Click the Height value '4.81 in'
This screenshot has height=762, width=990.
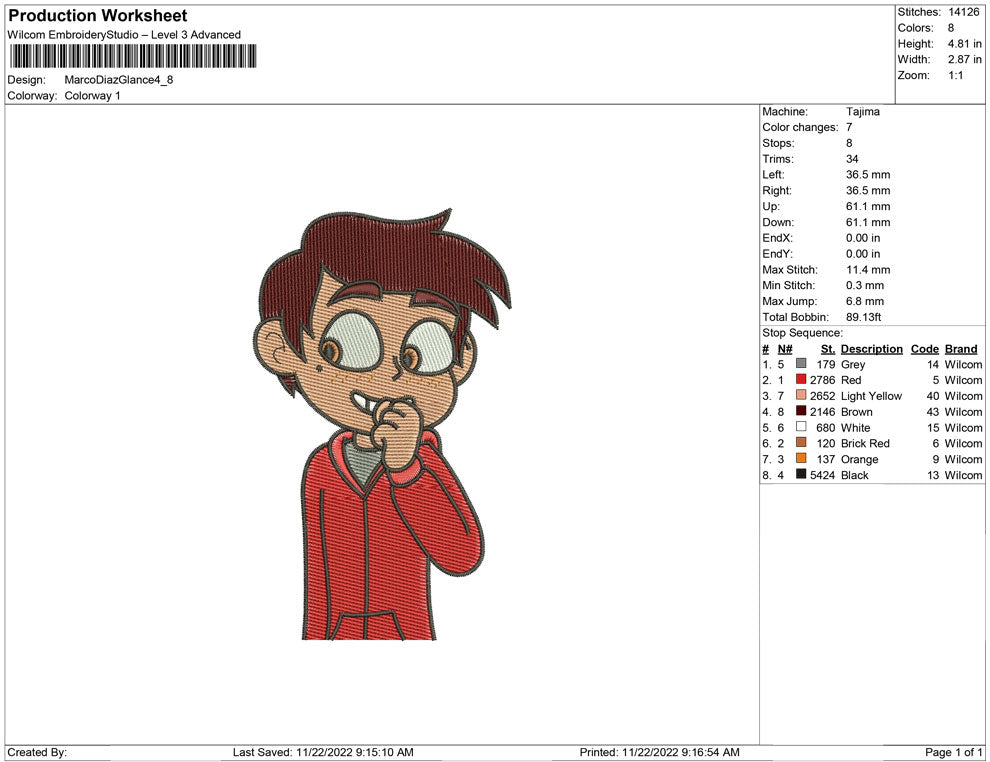pos(965,44)
